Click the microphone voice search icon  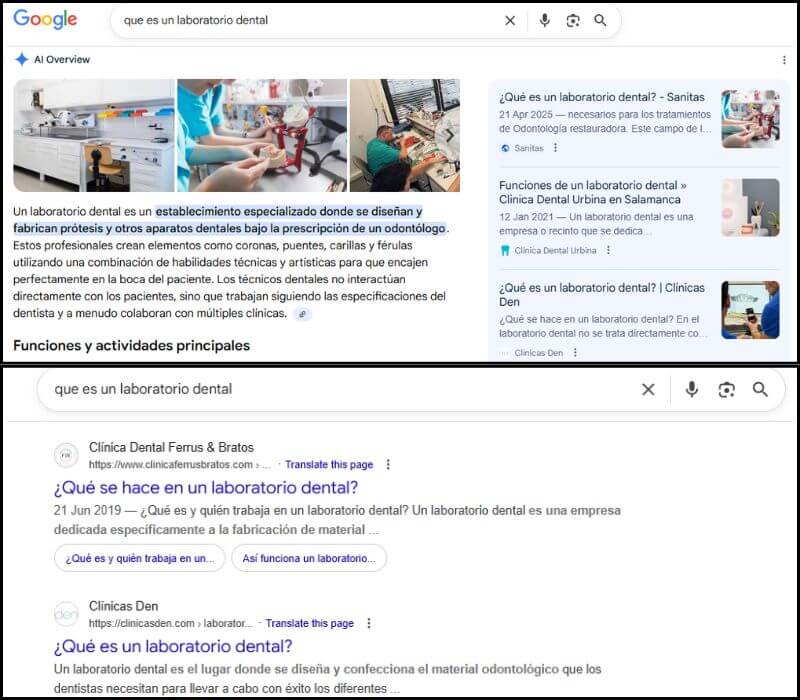(x=544, y=20)
